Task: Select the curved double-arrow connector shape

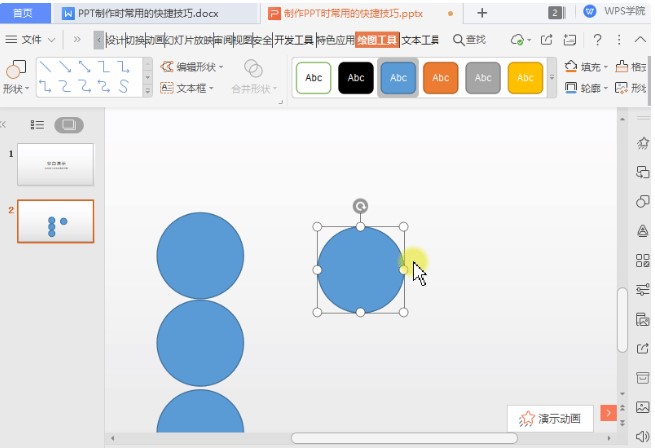Action: coord(104,86)
